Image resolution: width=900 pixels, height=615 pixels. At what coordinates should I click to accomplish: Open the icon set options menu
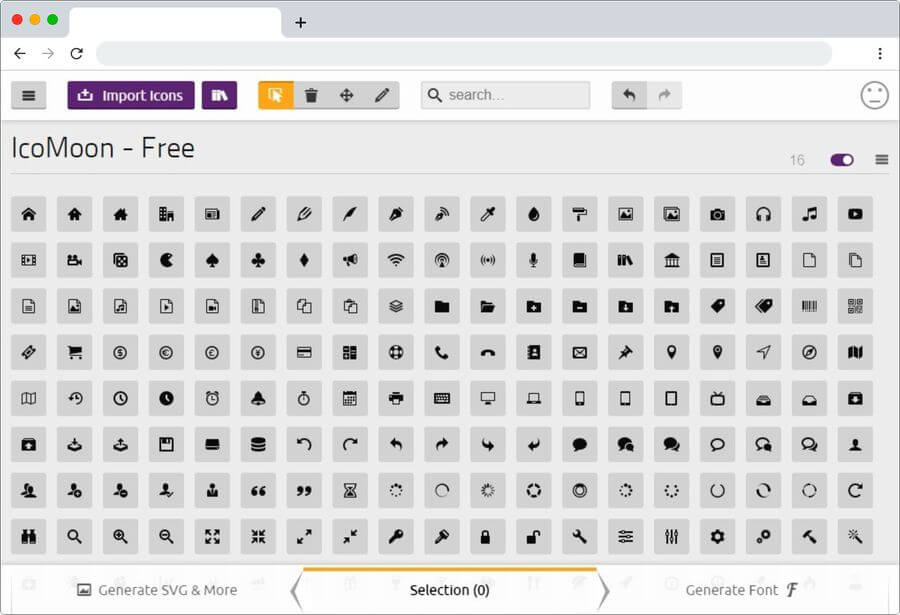(x=882, y=160)
